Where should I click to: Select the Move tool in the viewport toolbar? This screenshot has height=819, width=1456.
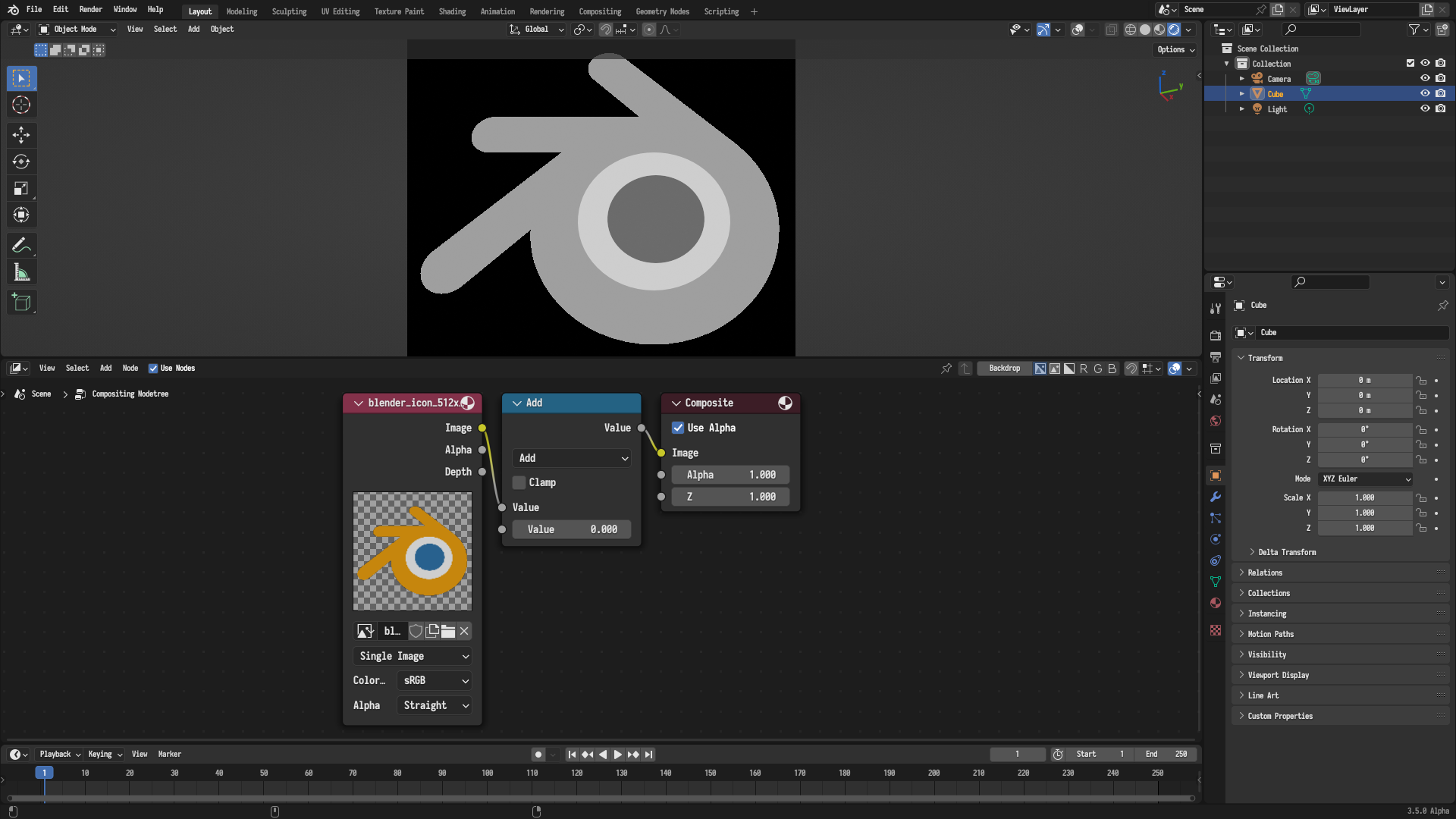pos(21,135)
